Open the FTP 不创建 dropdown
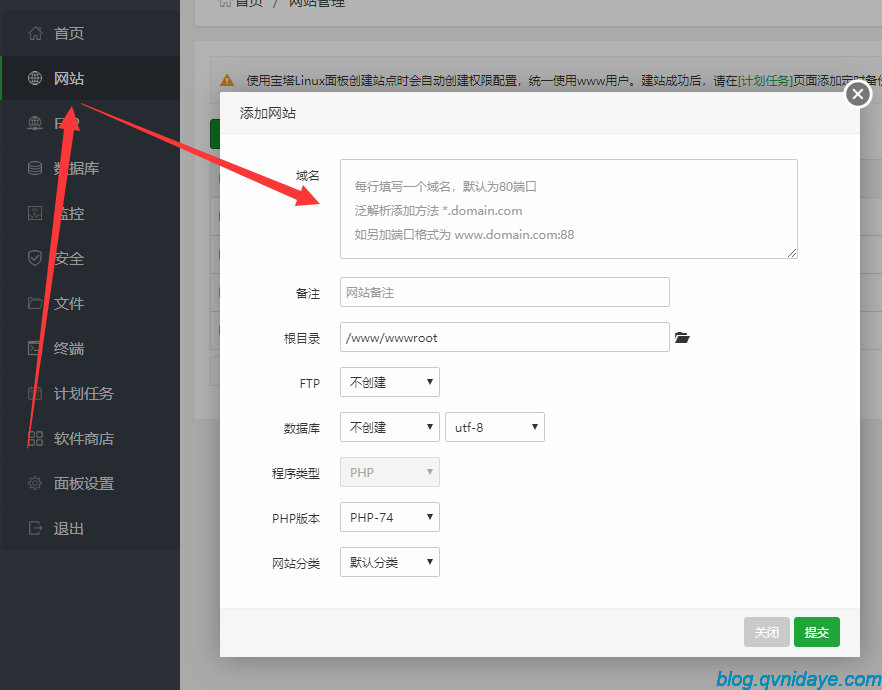 390,382
